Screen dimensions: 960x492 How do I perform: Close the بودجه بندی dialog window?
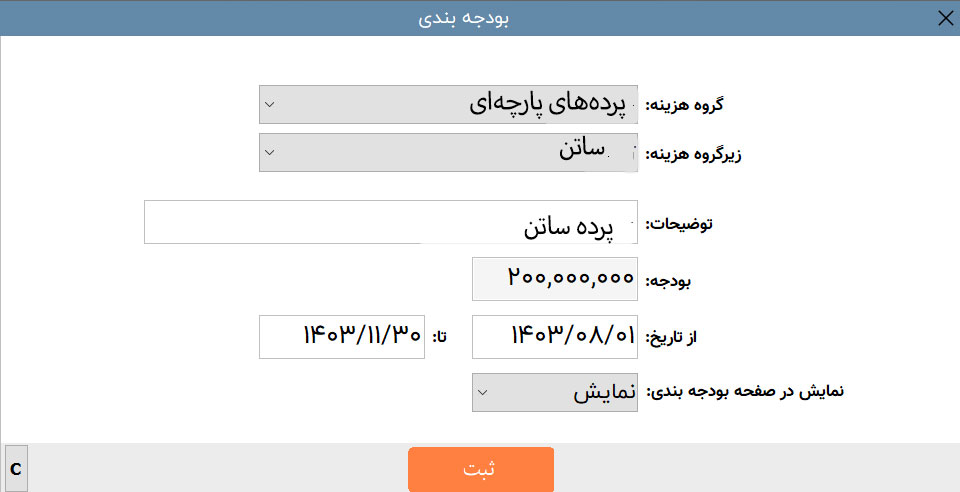(945, 18)
